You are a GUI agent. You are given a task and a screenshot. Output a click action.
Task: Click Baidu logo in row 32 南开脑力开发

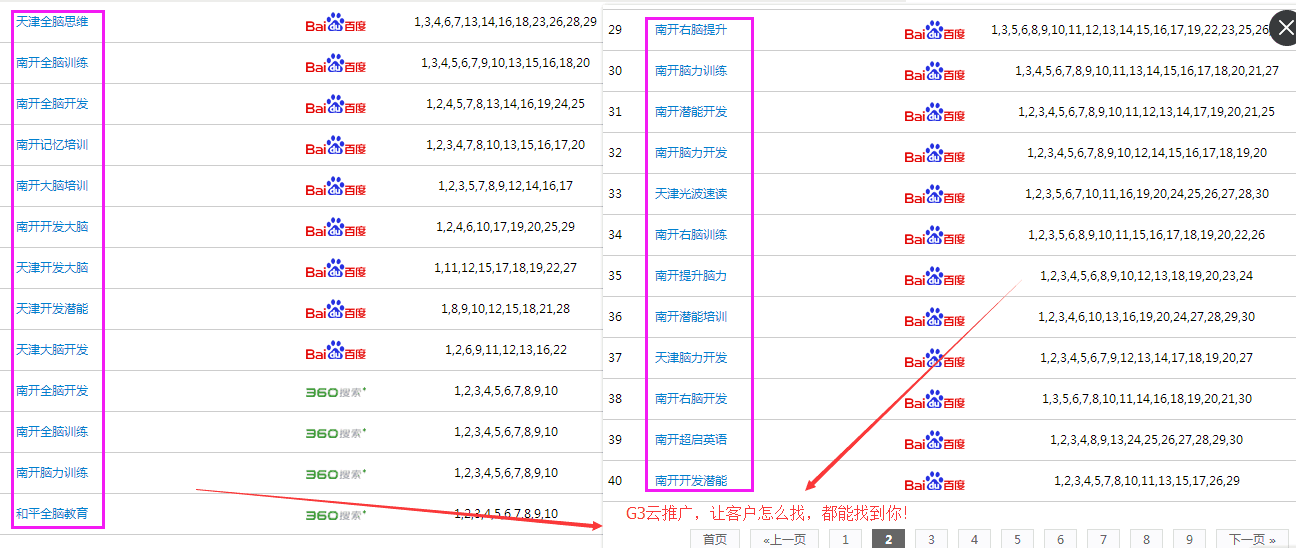coord(935,154)
